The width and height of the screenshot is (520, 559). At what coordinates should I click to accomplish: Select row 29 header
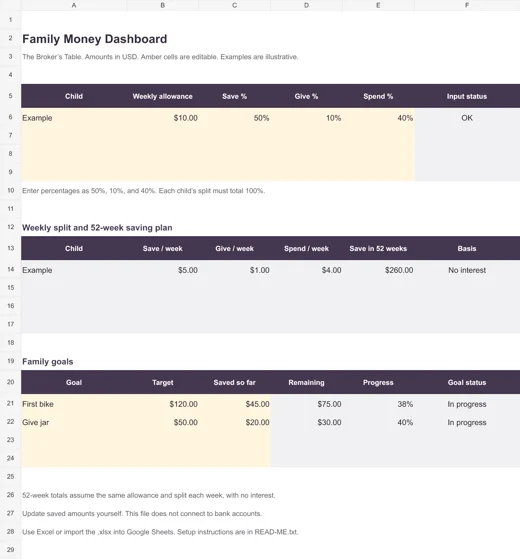[x=10, y=550]
